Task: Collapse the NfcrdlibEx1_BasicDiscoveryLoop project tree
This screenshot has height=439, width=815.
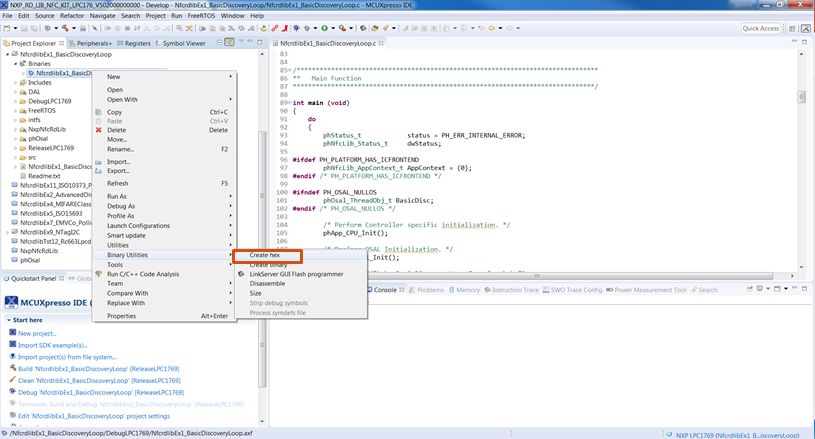Action: (5, 53)
